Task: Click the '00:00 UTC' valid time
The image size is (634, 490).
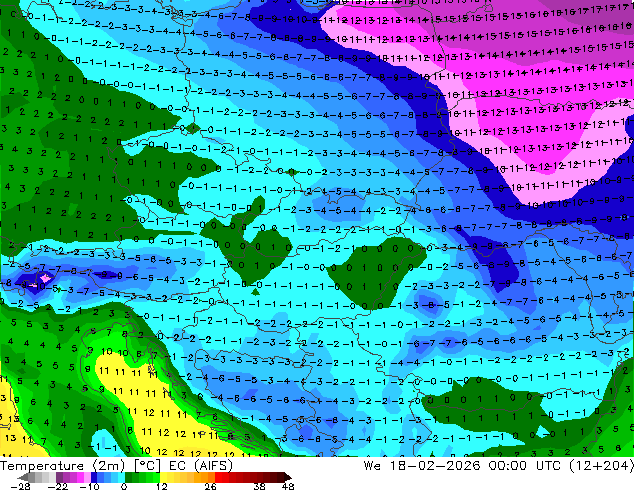Action: (525, 466)
